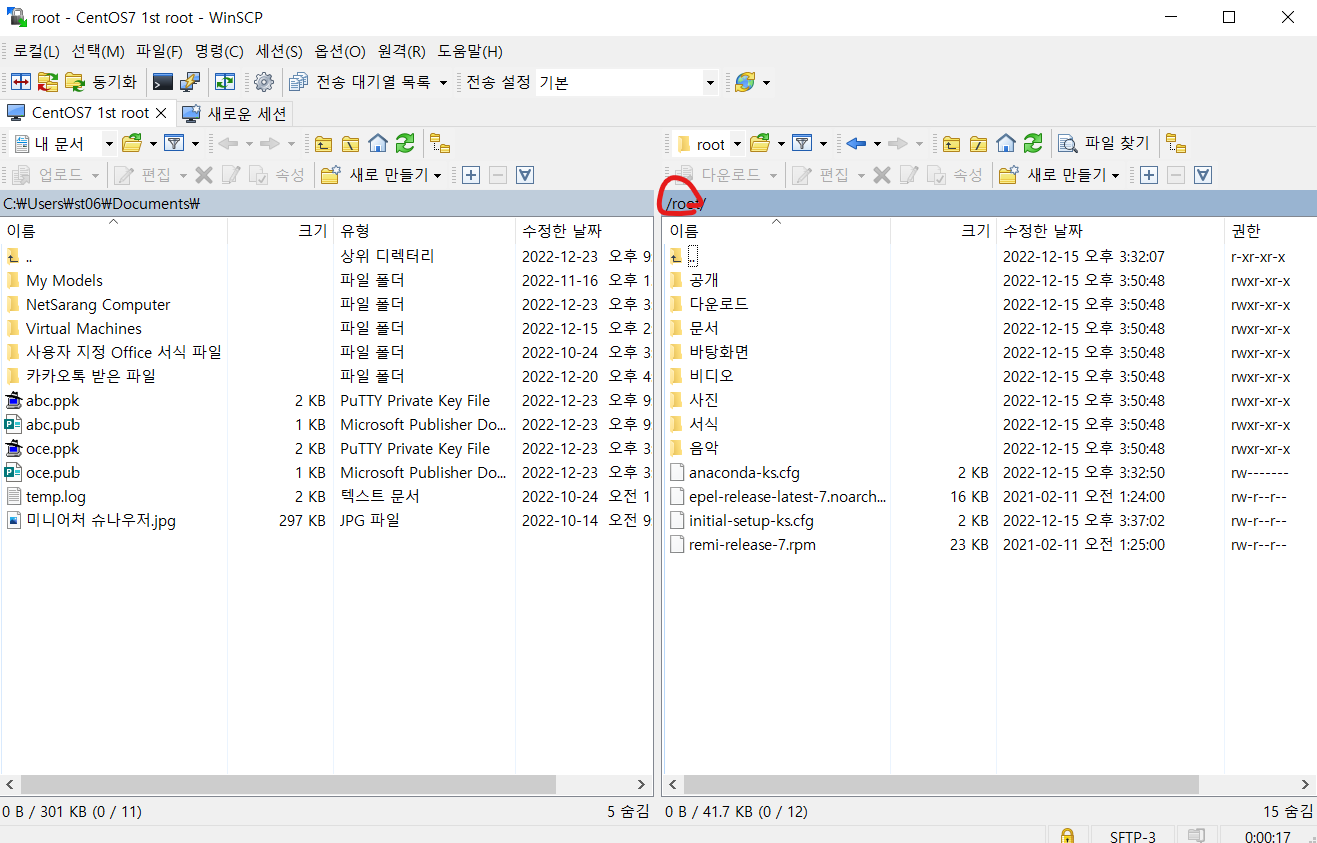Close the CentOS7 1st root tab
The height and width of the screenshot is (843, 1317).
coord(162,113)
